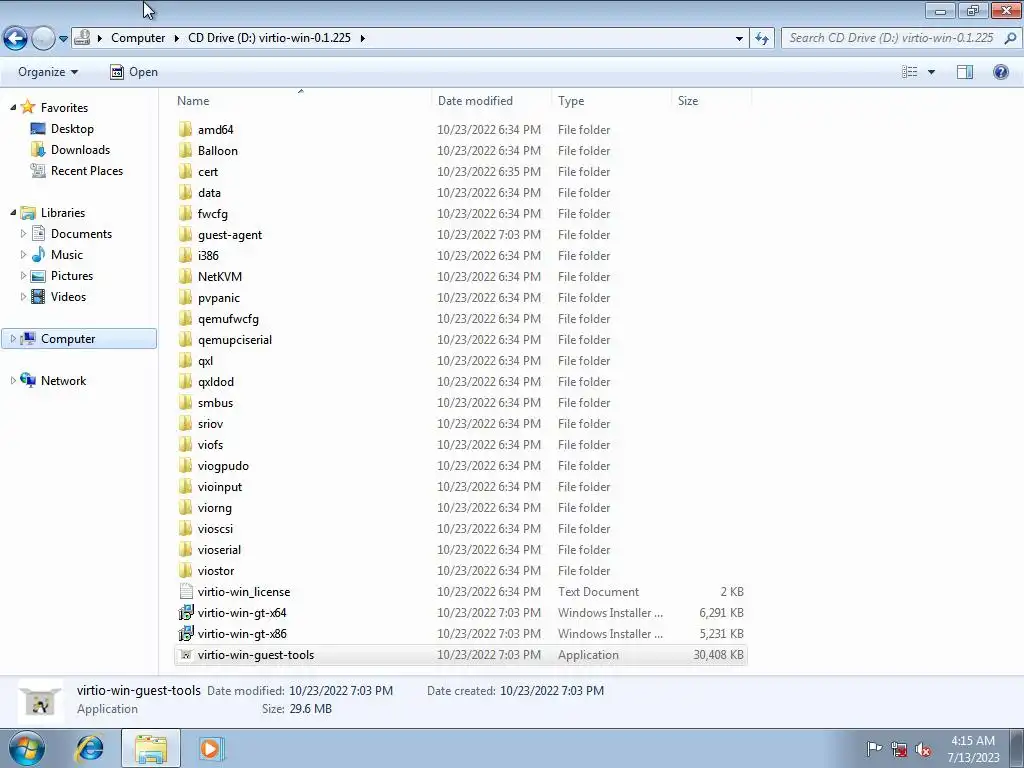Click the Open toolbar button
The width and height of the screenshot is (1024, 768).
pos(133,72)
